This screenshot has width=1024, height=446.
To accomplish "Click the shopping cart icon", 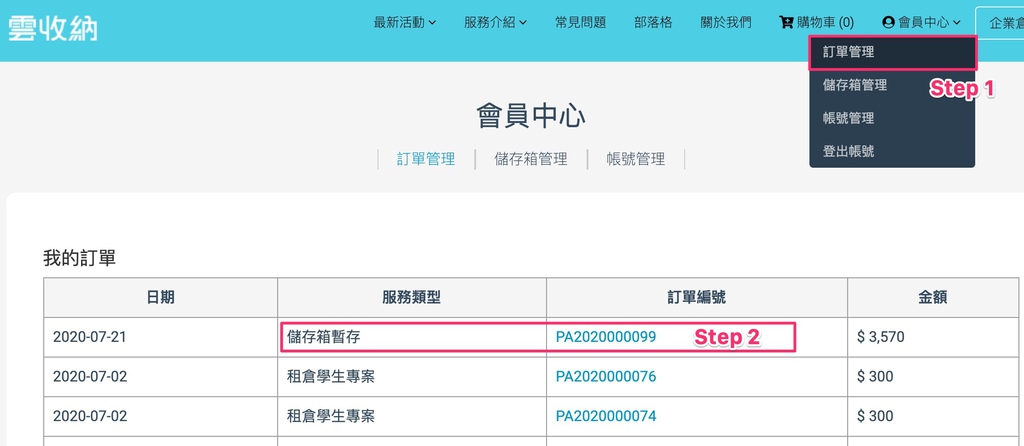I will [x=786, y=22].
